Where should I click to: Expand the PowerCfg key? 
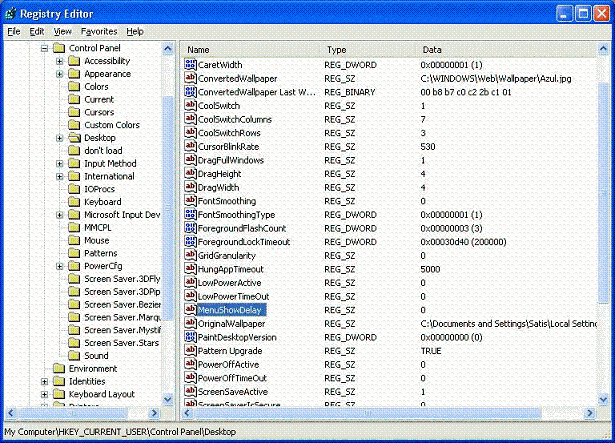point(60,266)
